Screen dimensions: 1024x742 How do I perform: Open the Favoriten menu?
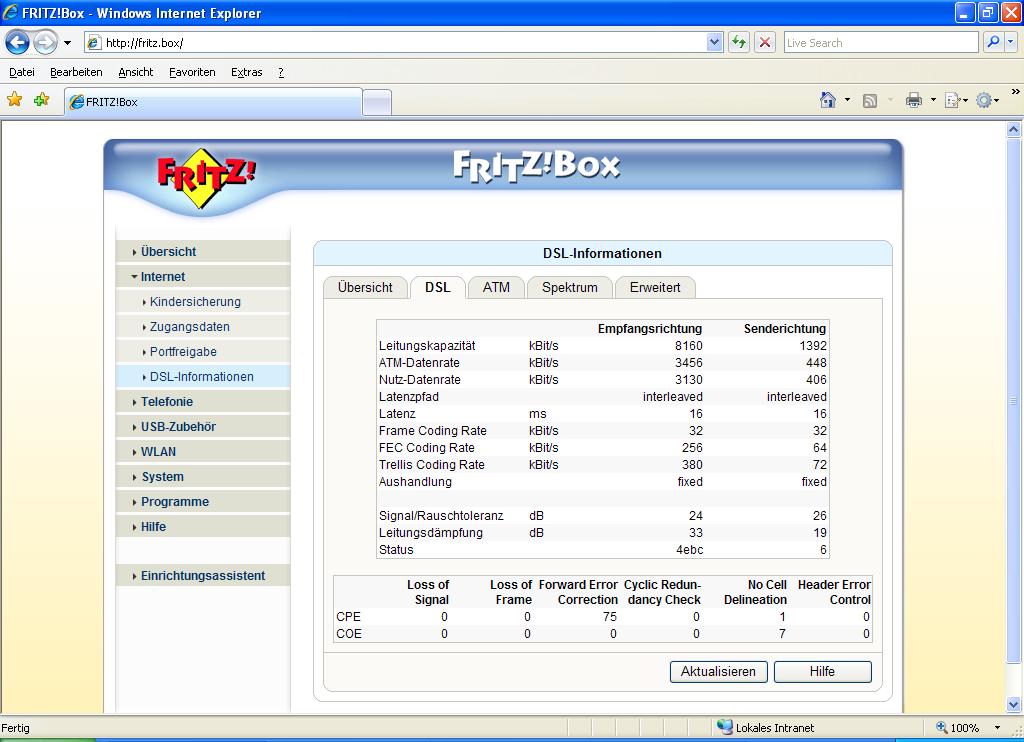click(x=192, y=72)
